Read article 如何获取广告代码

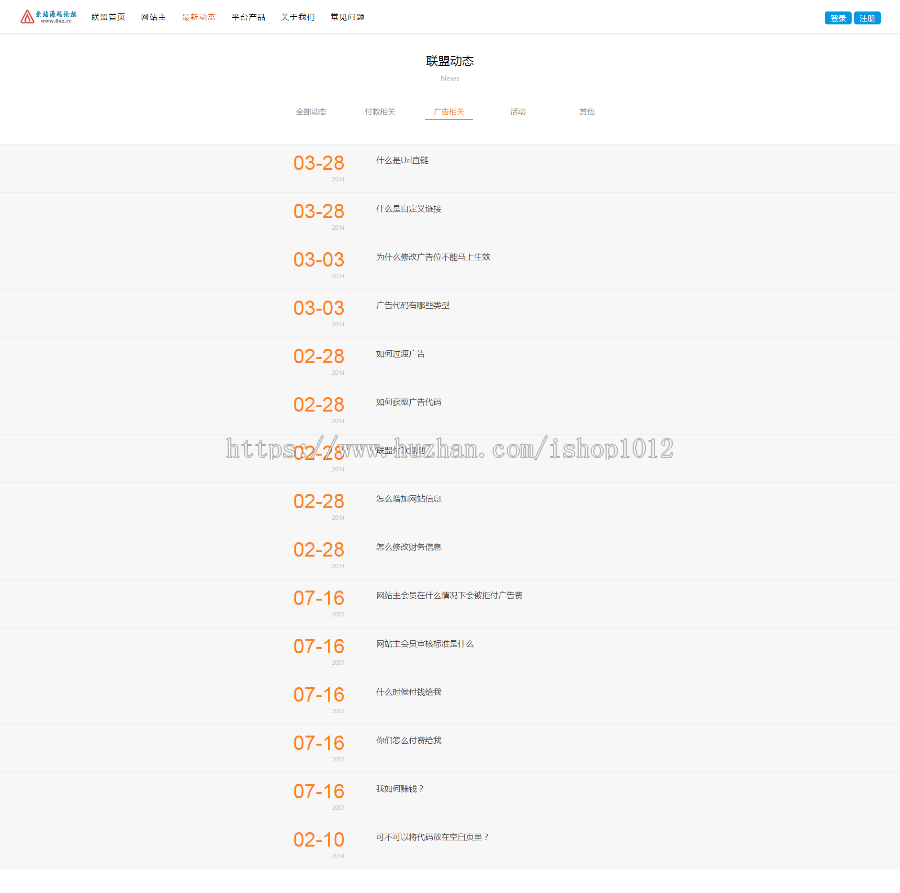pos(408,402)
